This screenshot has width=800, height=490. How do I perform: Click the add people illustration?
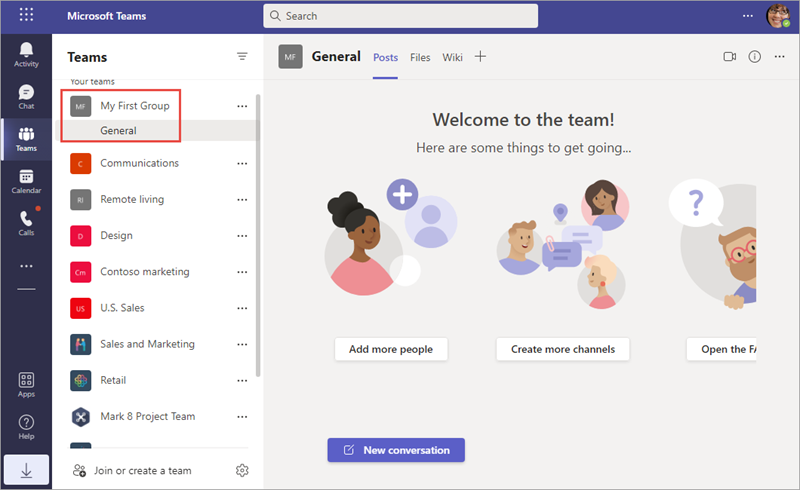(x=391, y=237)
